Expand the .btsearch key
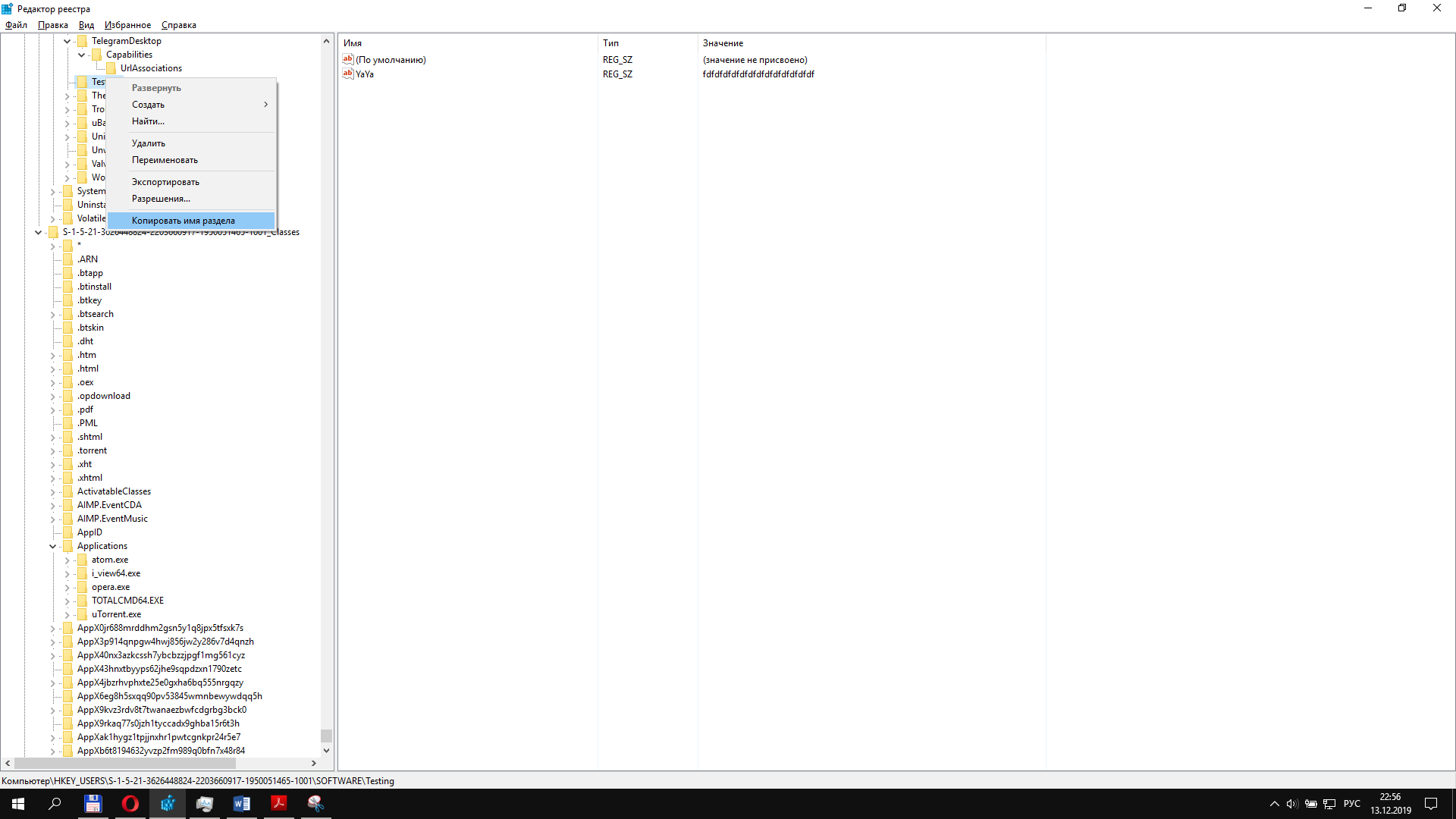 pyautogui.click(x=52, y=314)
